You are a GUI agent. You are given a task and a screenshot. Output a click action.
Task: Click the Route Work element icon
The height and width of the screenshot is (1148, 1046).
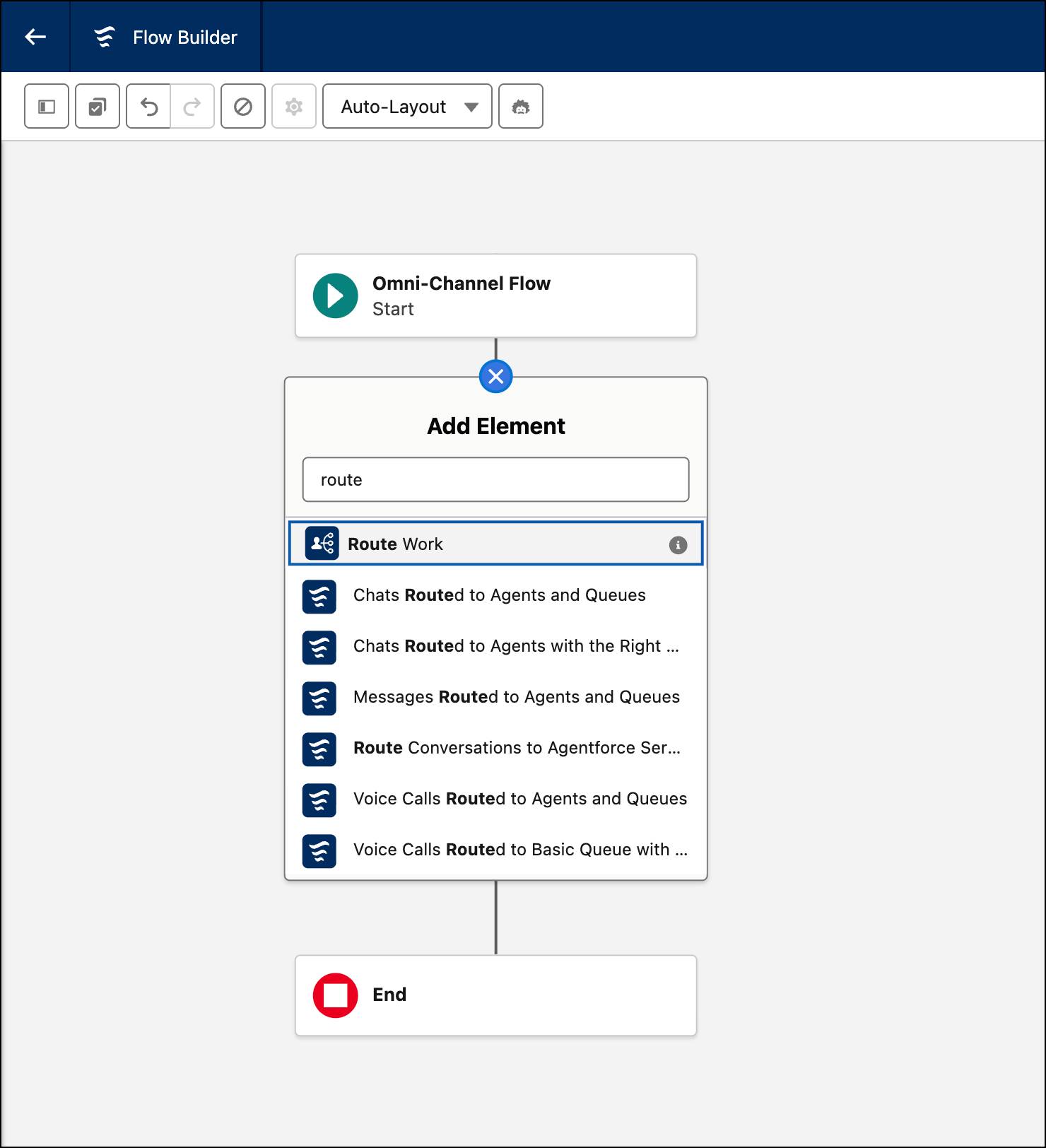click(322, 544)
